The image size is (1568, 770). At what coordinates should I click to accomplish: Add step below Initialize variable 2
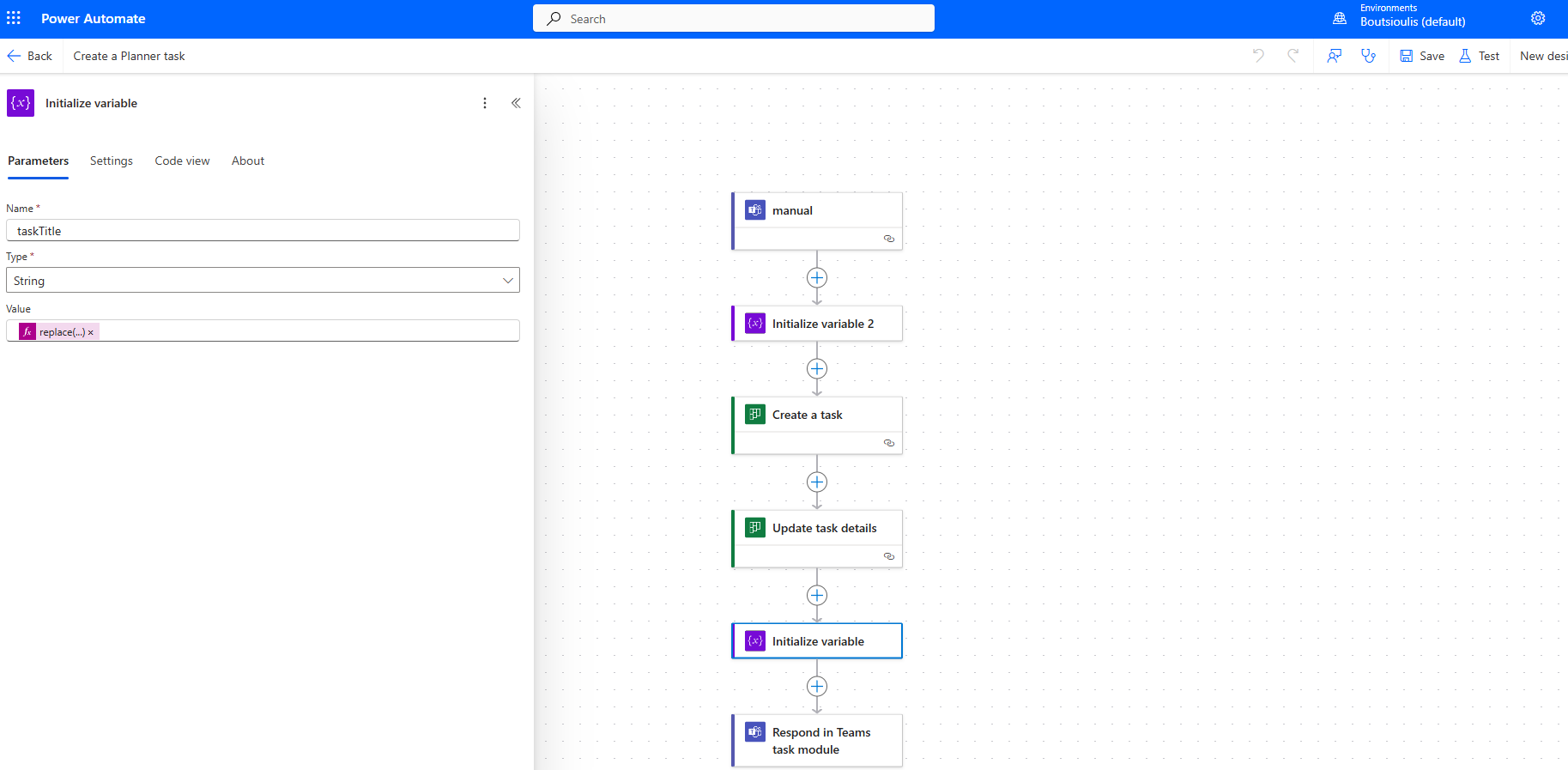pos(817,369)
